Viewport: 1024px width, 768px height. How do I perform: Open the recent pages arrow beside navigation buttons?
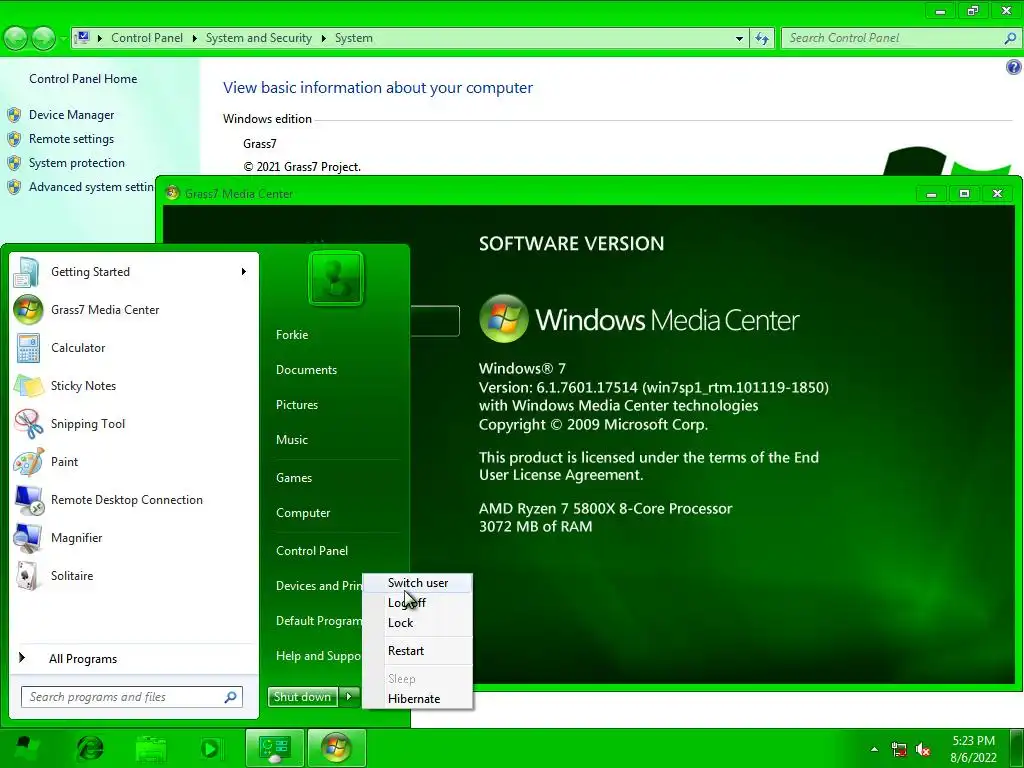coord(63,39)
